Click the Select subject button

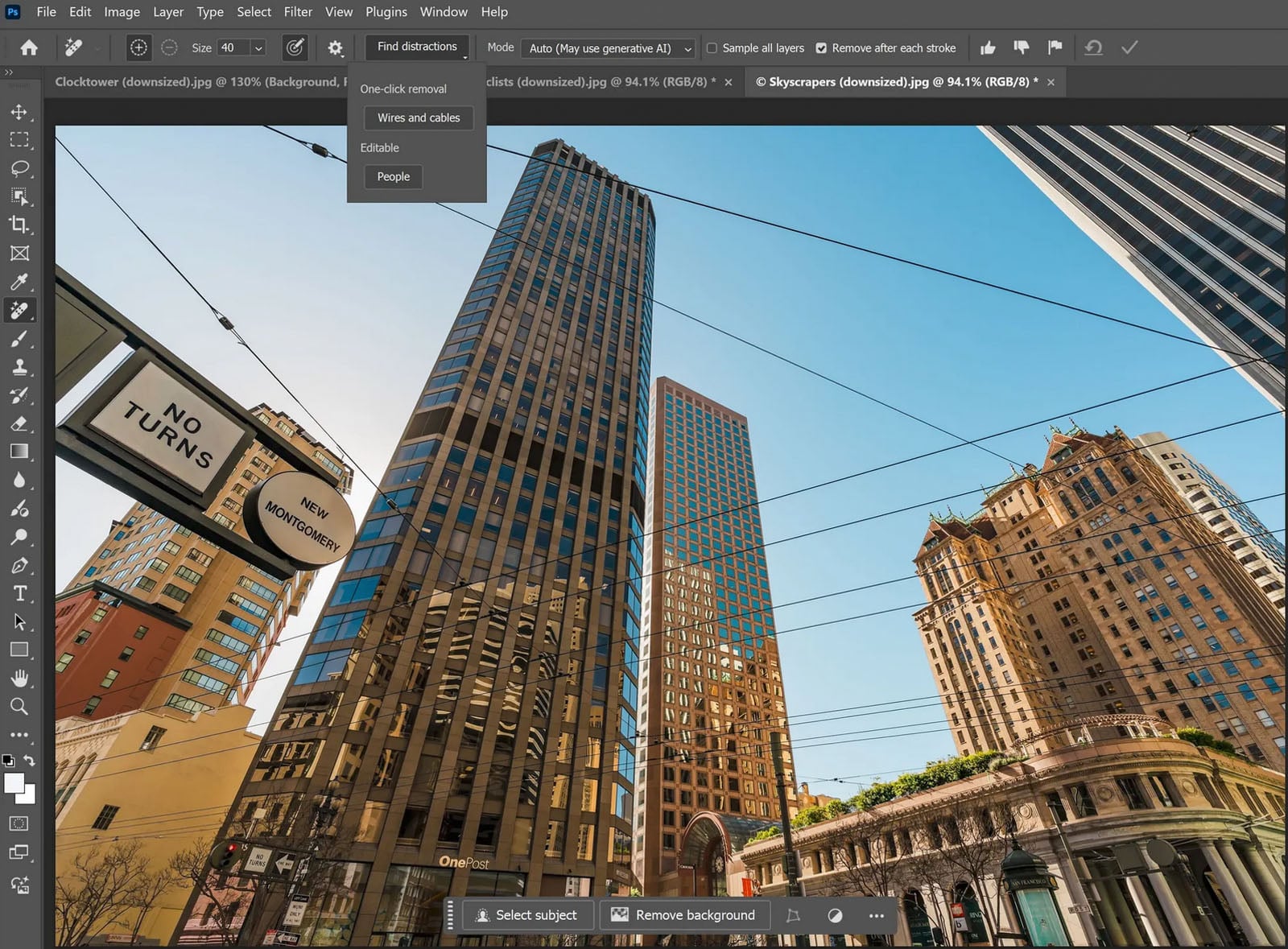coord(528,915)
